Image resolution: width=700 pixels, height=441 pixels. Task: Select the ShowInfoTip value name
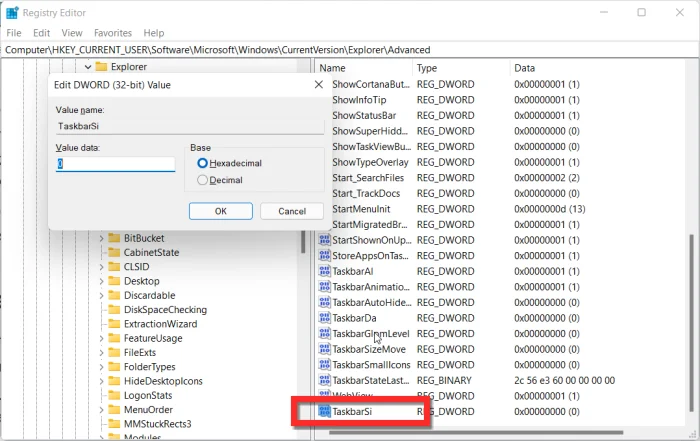click(359, 100)
